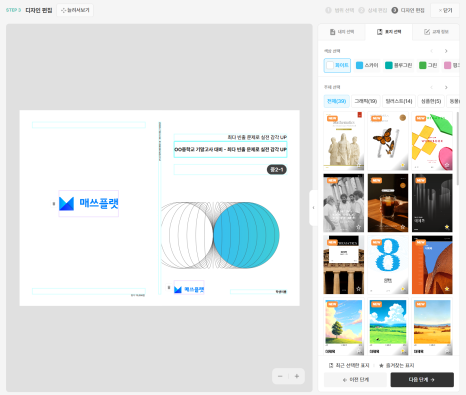Select the yellow field cover thumbnail
466x395 pixels.
pos(432,327)
